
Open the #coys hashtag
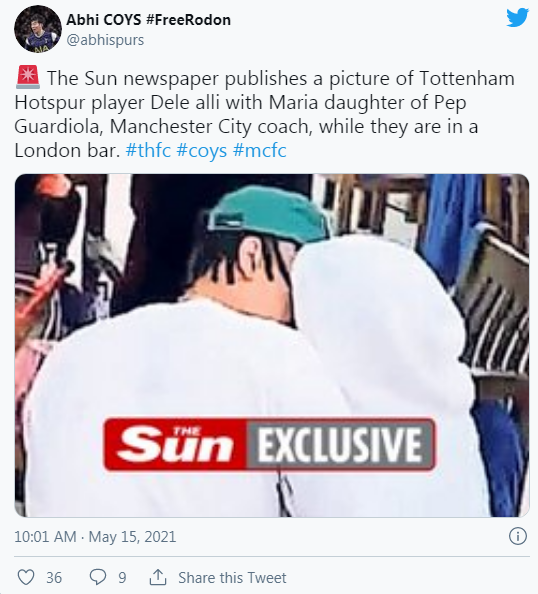[202, 151]
